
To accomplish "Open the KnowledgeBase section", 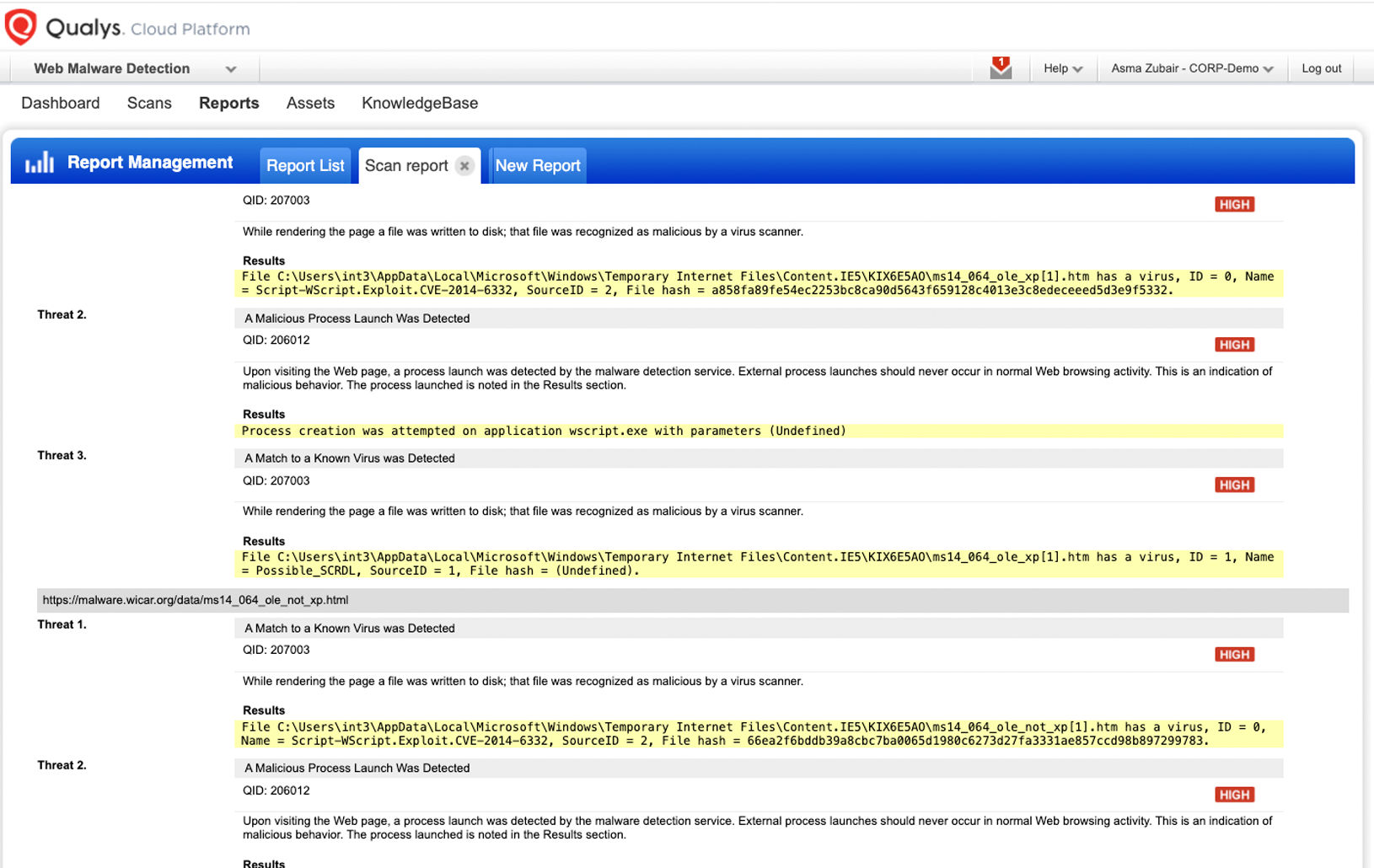I will [420, 103].
